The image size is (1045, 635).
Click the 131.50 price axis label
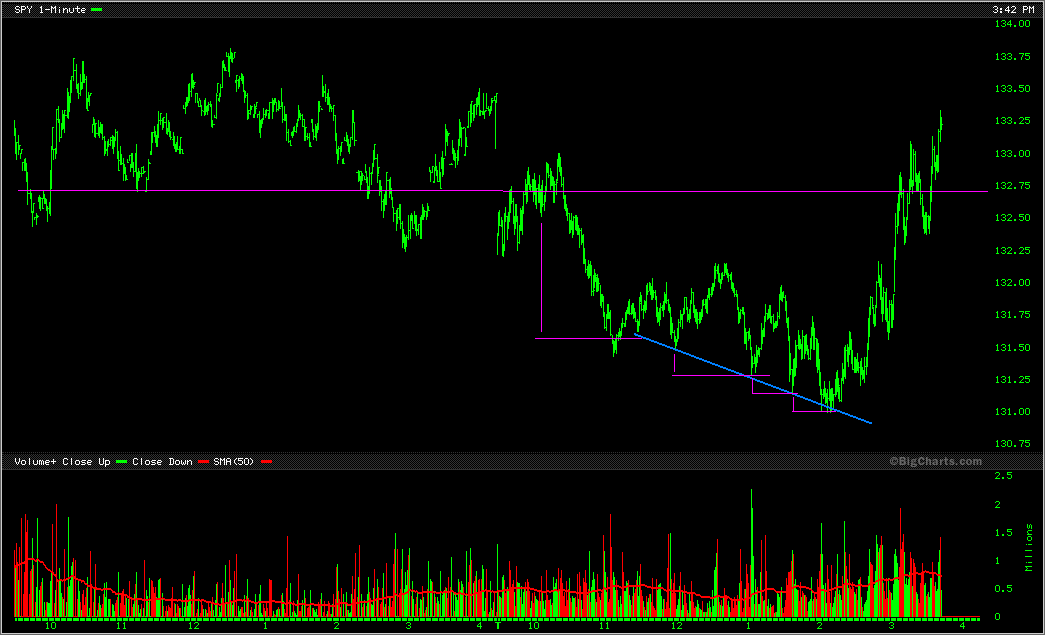coord(1012,347)
